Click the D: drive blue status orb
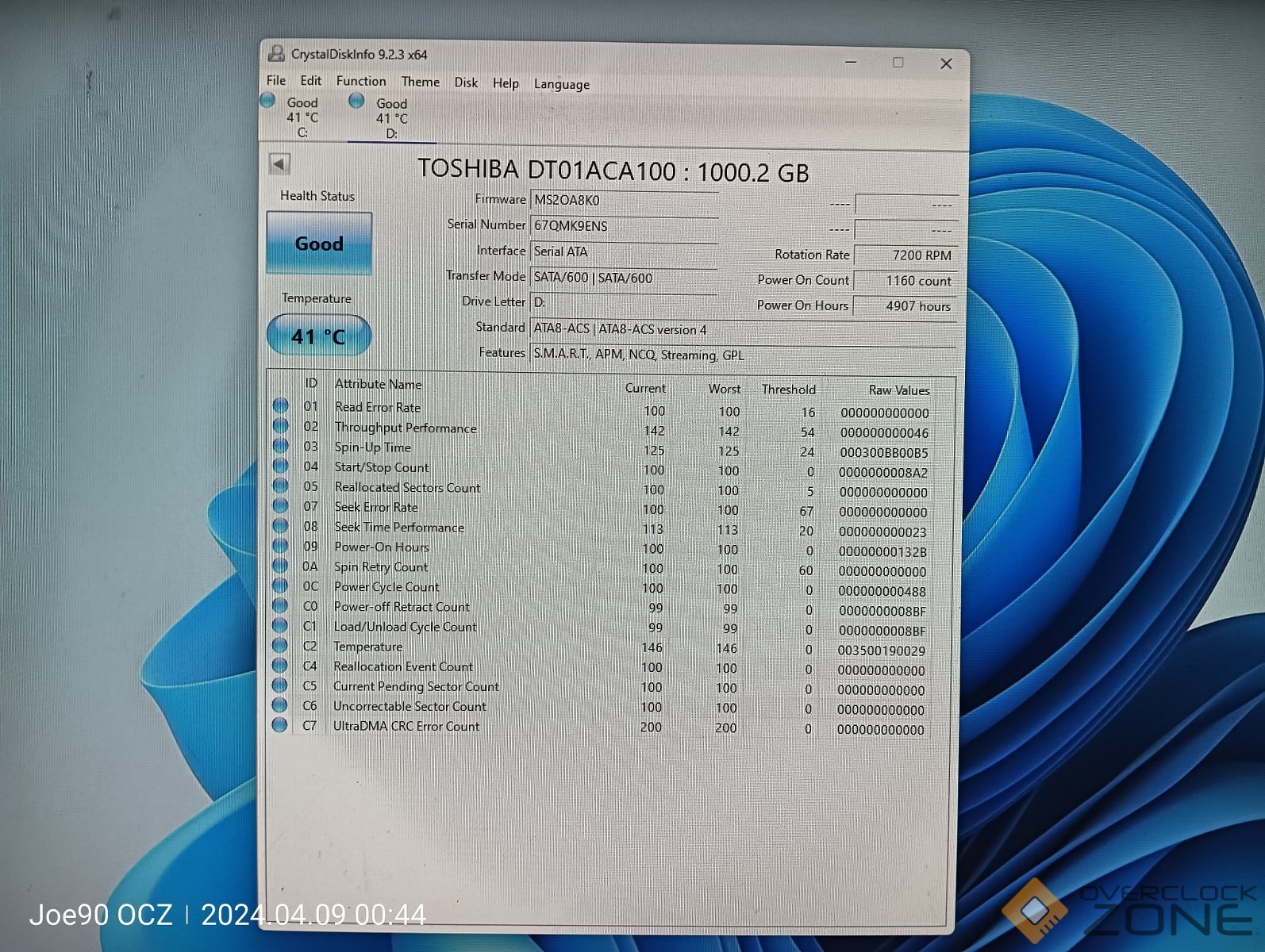Image resolution: width=1265 pixels, height=952 pixels. (356, 100)
